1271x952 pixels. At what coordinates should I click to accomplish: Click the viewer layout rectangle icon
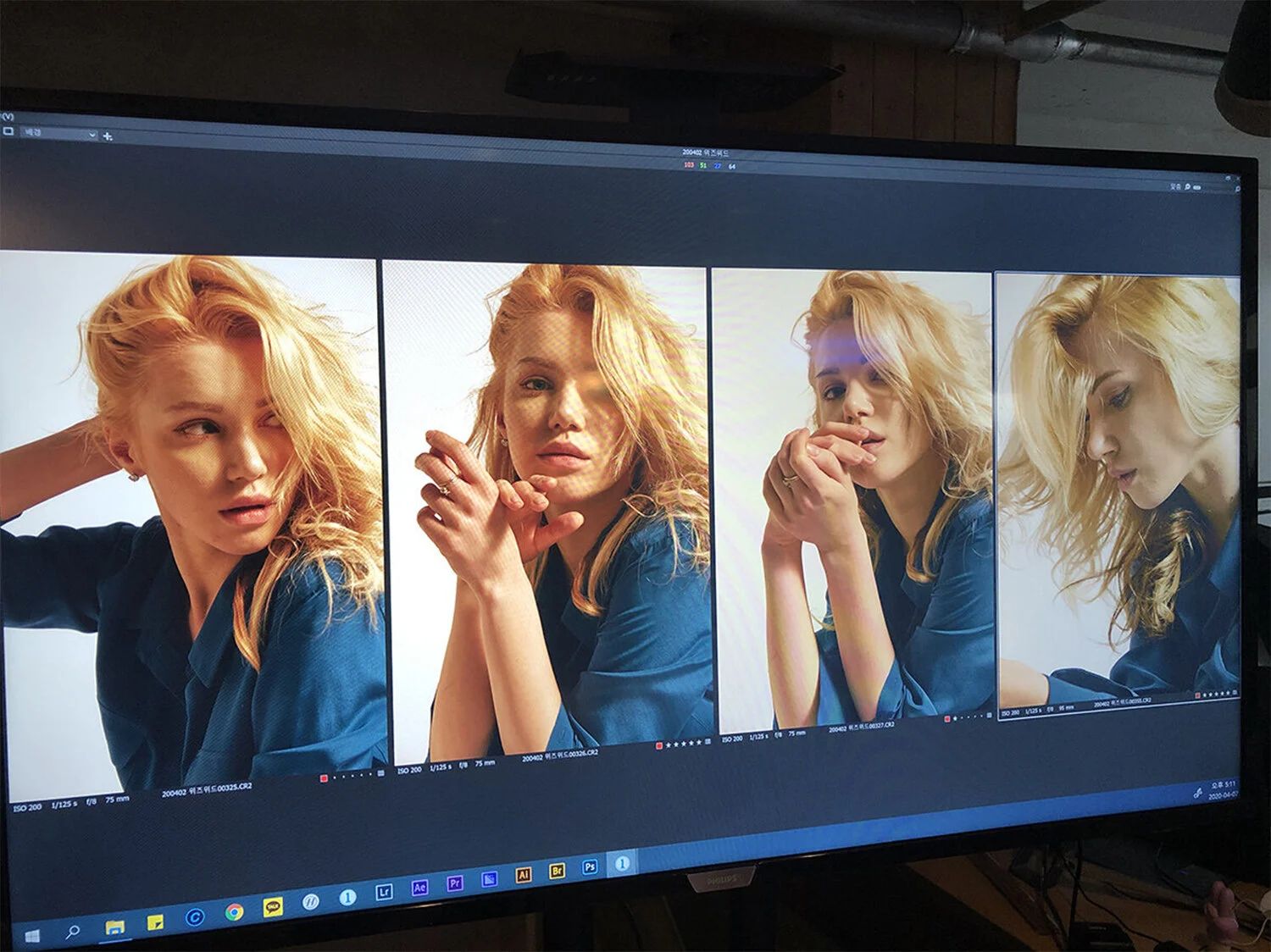click(8, 131)
